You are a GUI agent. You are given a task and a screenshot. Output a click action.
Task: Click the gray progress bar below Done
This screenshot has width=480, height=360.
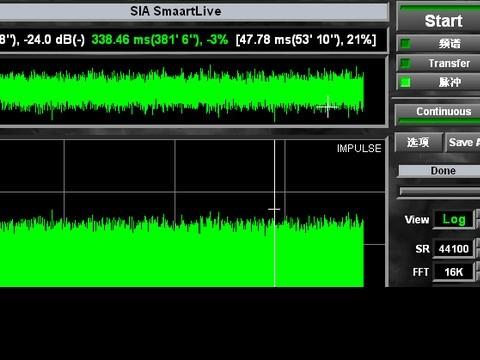pos(440,192)
